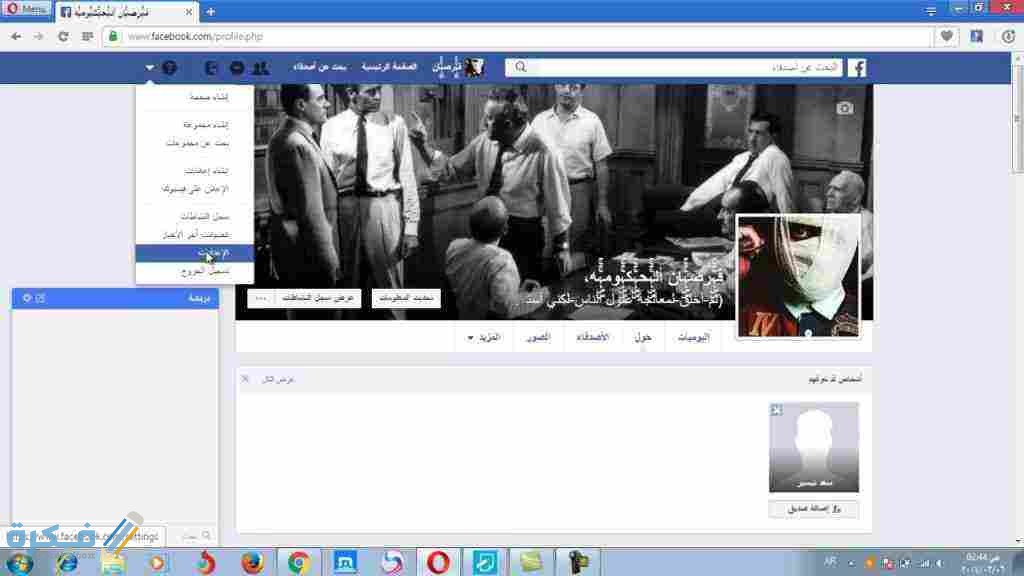Open the tab menu icon in title bar
Screen dimensions: 1024x576
[931, 11]
